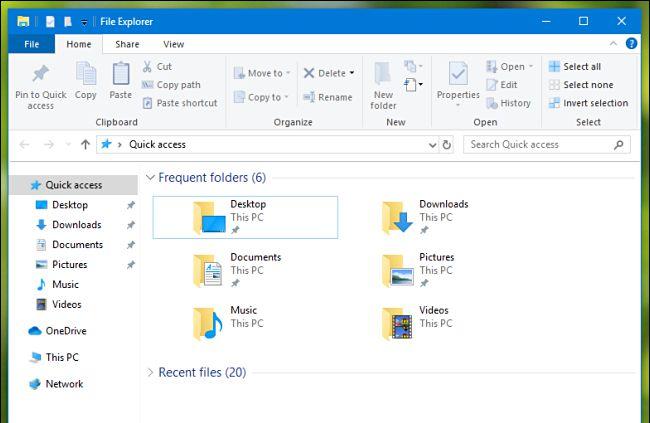Switch to the Share tab
Viewport: 650px width, 423px height.
(x=127, y=44)
